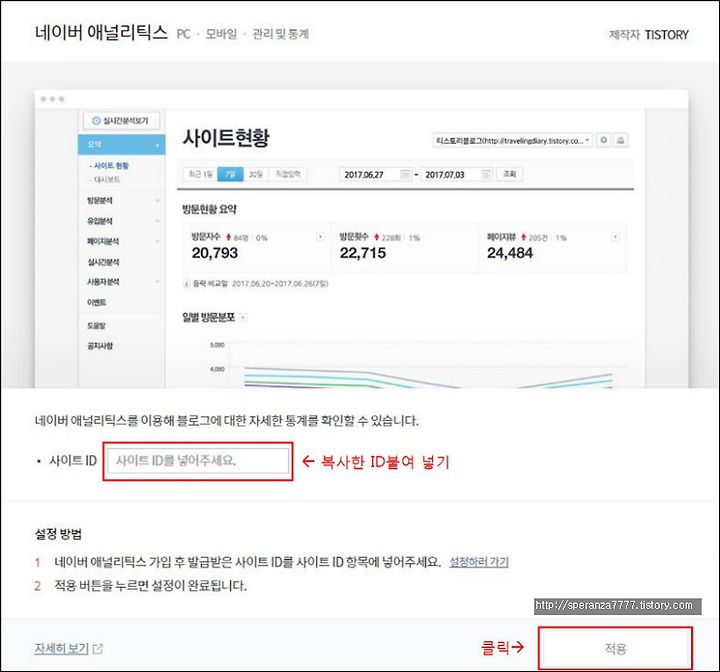Screen dimensions: 720x672
Task: Click the 모바일 label in the header
Action: pyautogui.click(x=221, y=34)
